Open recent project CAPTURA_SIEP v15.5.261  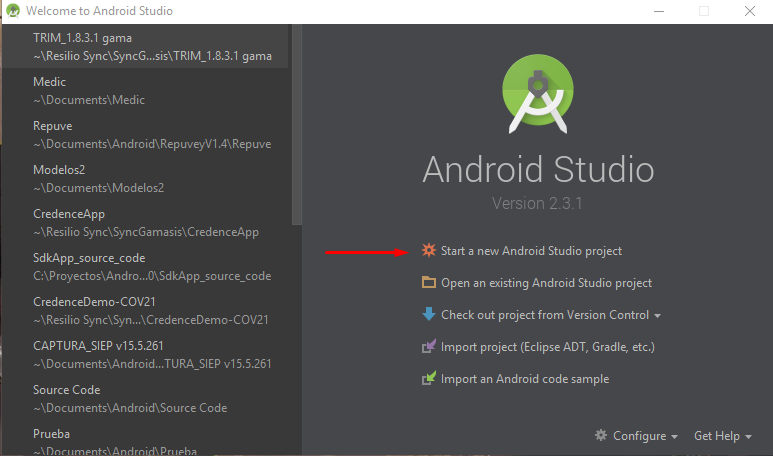point(146,354)
